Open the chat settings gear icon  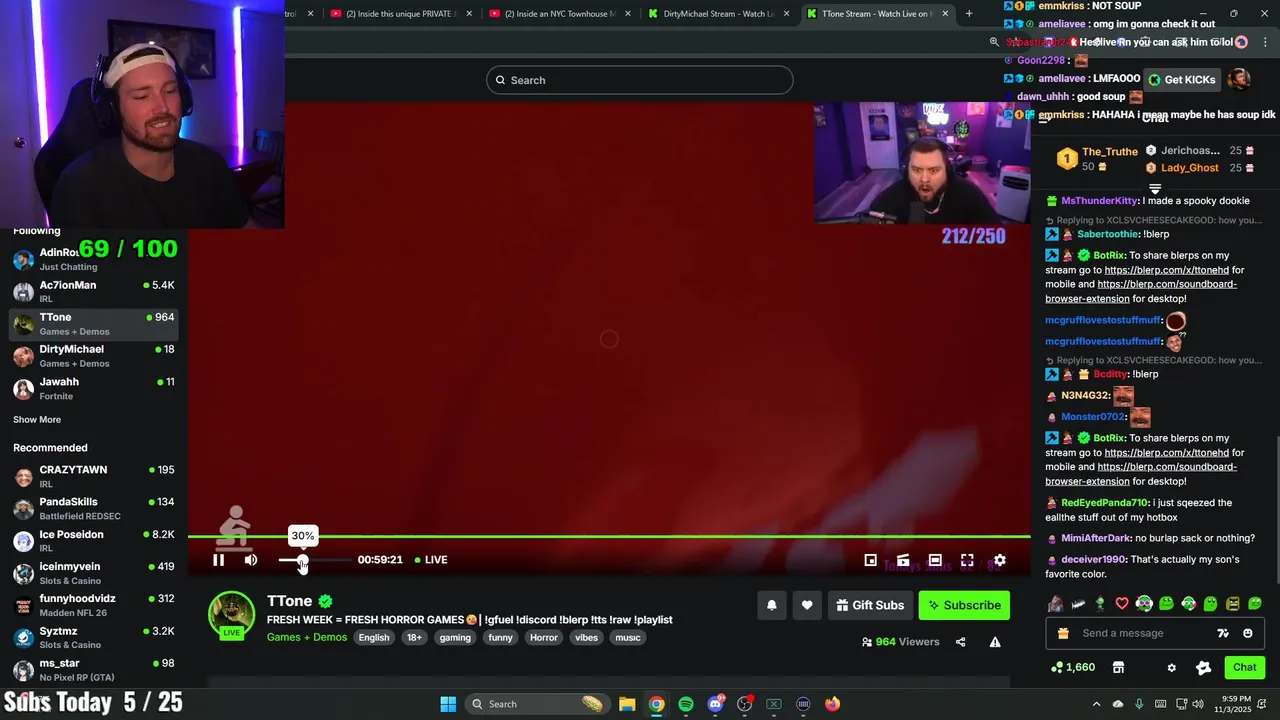pos(1171,668)
